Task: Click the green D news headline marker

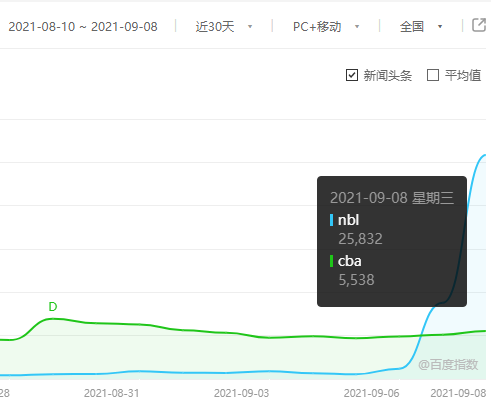Action: pos(53,307)
